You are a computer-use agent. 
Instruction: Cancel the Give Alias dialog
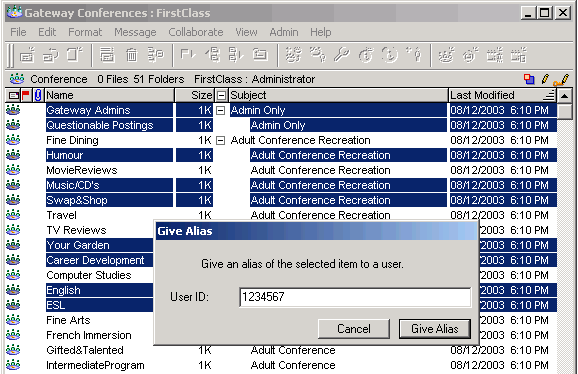tap(354, 329)
